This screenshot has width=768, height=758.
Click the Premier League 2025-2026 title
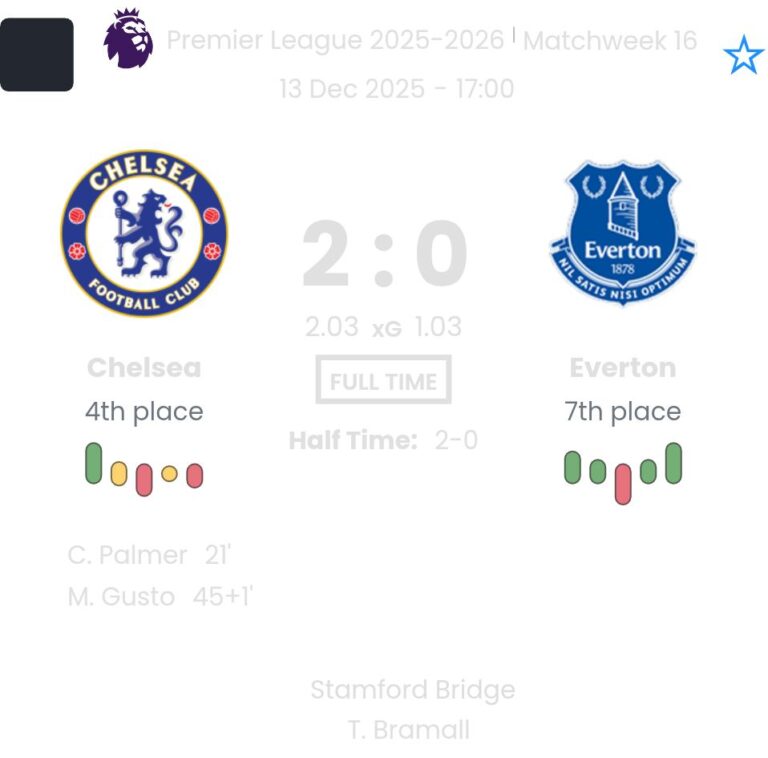[x=335, y=40]
